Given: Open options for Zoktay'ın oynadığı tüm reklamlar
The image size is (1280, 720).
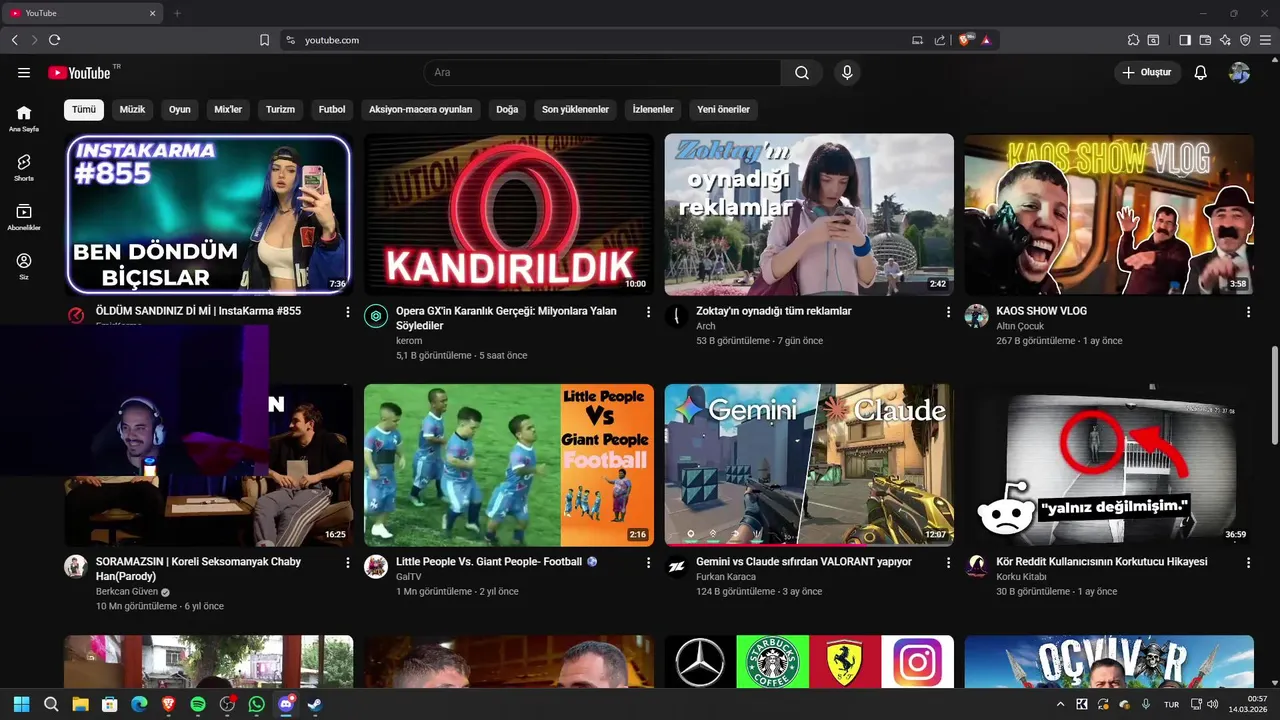Looking at the screenshot, I should coord(948,312).
